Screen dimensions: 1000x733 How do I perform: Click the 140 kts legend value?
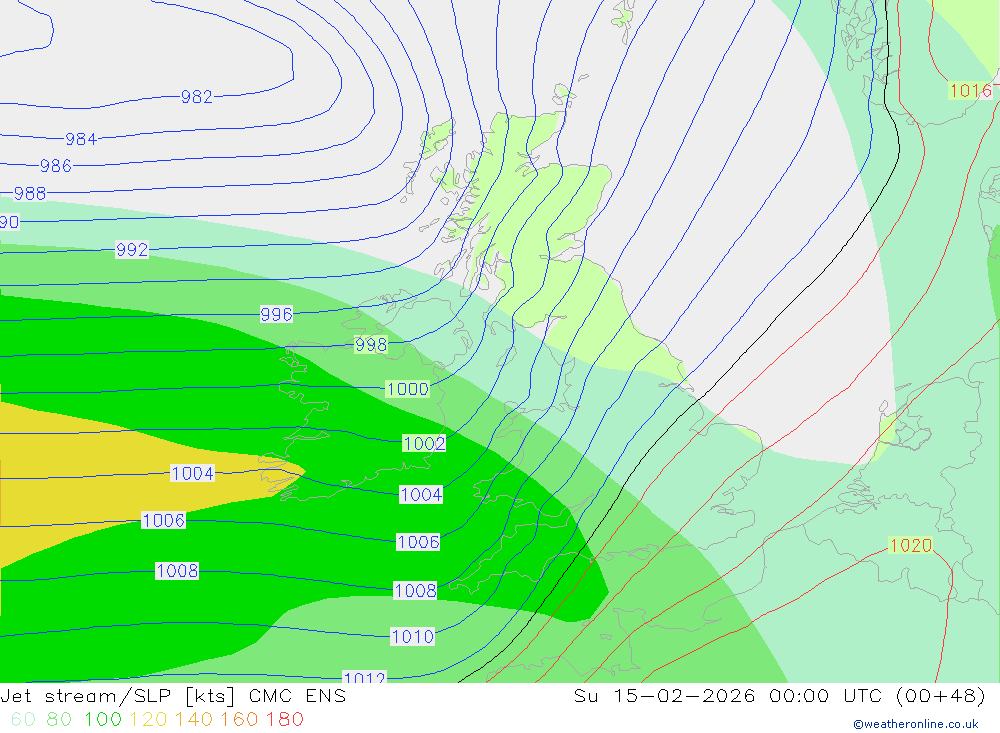[x=194, y=720]
